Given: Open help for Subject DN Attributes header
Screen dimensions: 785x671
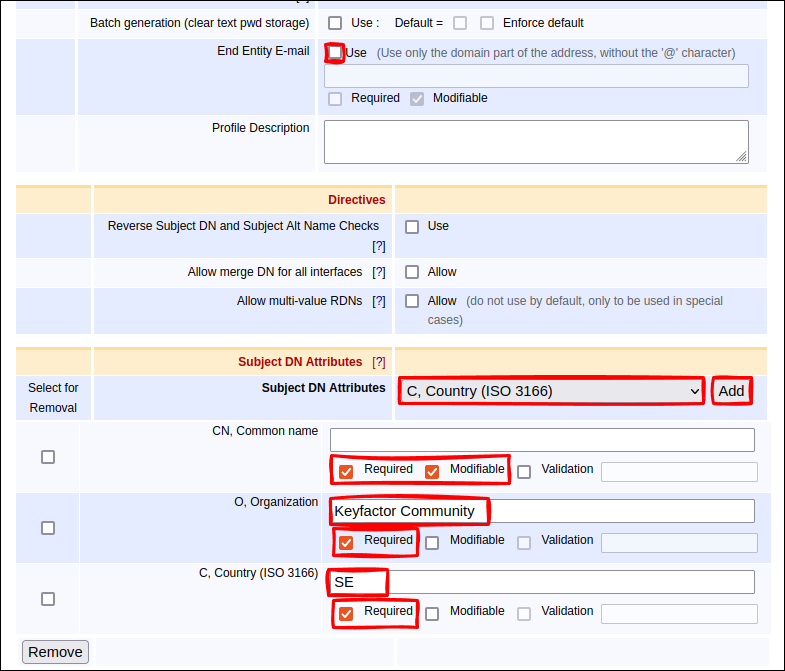Looking at the screenshot, I should point(379,362).
